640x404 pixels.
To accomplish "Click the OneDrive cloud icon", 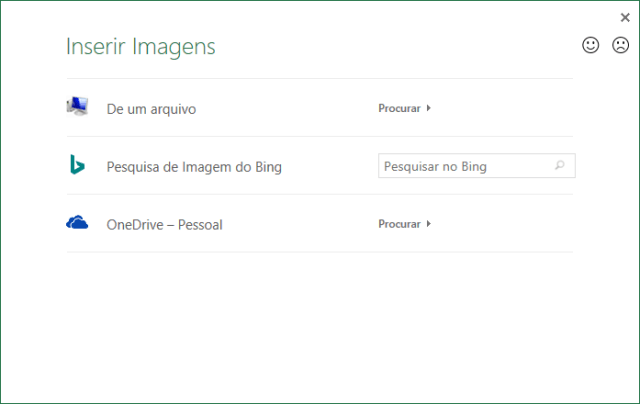I will 77,223.
